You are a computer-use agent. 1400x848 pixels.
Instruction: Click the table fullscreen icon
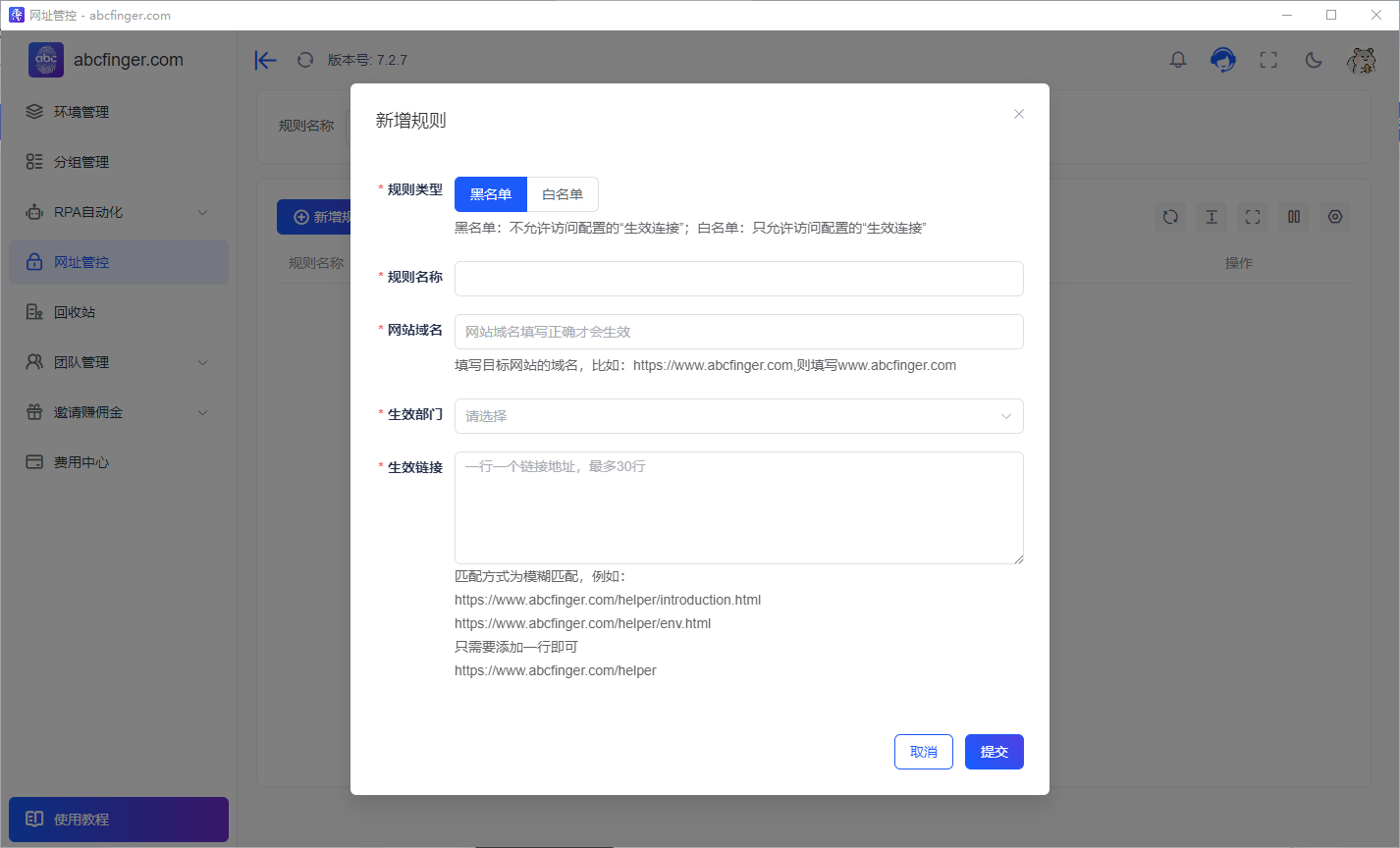click(x=1253, y=217)
